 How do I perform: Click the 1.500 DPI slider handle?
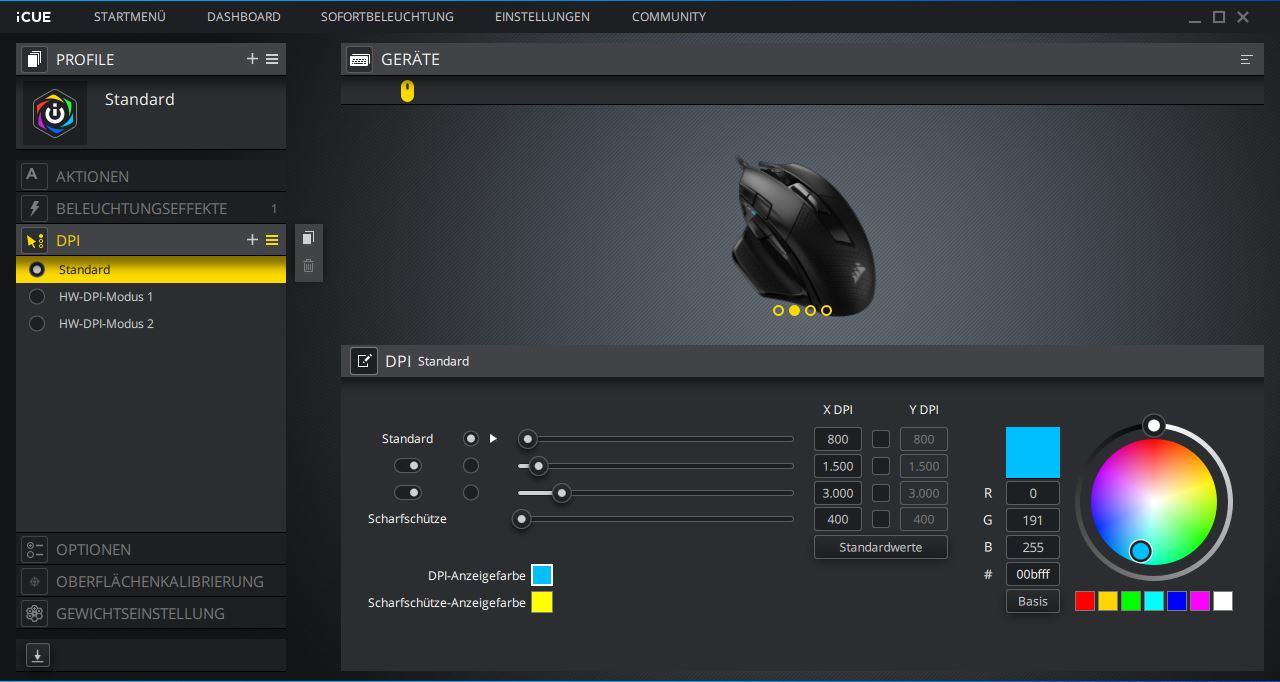[539, 465]
